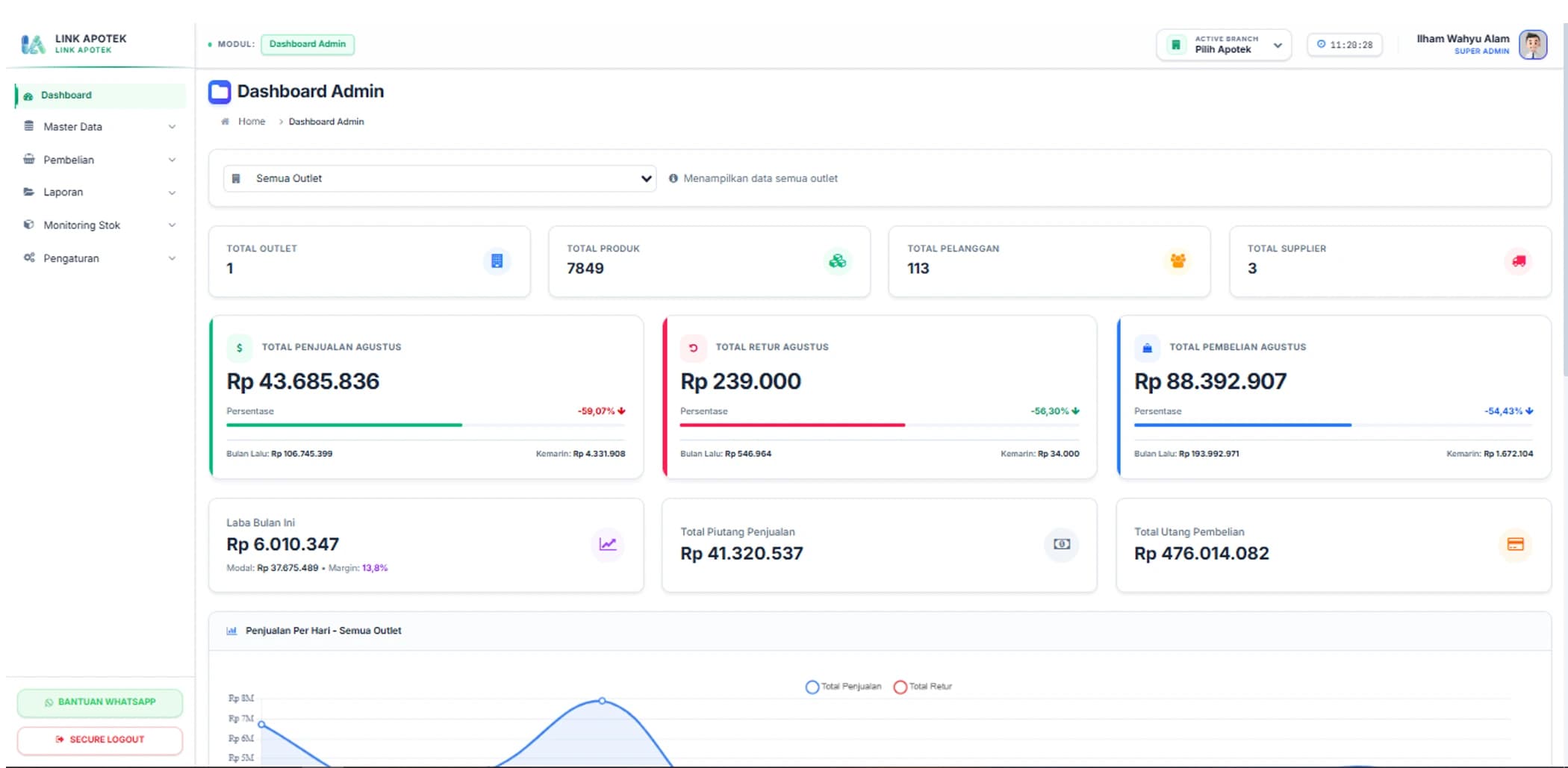Click the -56,30% retur percentage
This screenshot has width=1568, height=768.
pos(1055,411)
